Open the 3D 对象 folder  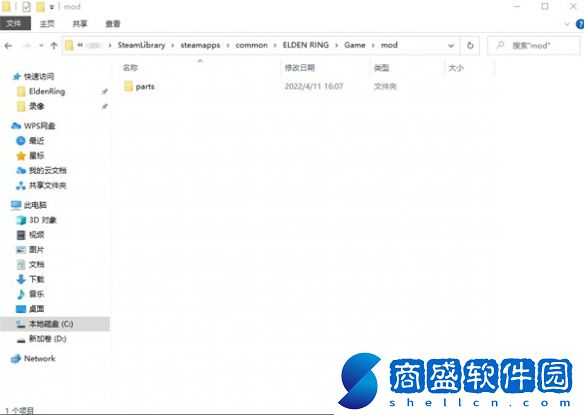pyautogui.click(x=43, y=220)
